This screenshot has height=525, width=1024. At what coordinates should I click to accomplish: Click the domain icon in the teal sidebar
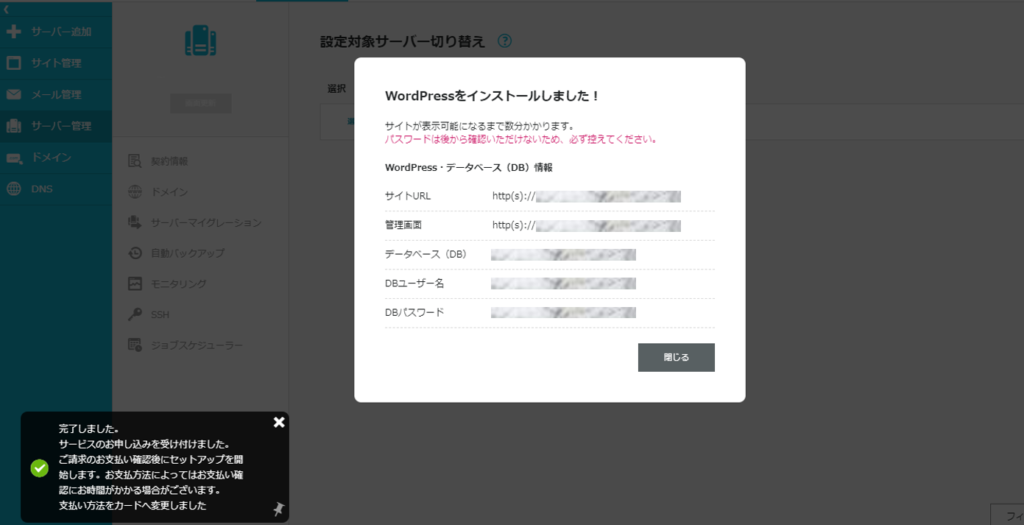pos(14,157)
